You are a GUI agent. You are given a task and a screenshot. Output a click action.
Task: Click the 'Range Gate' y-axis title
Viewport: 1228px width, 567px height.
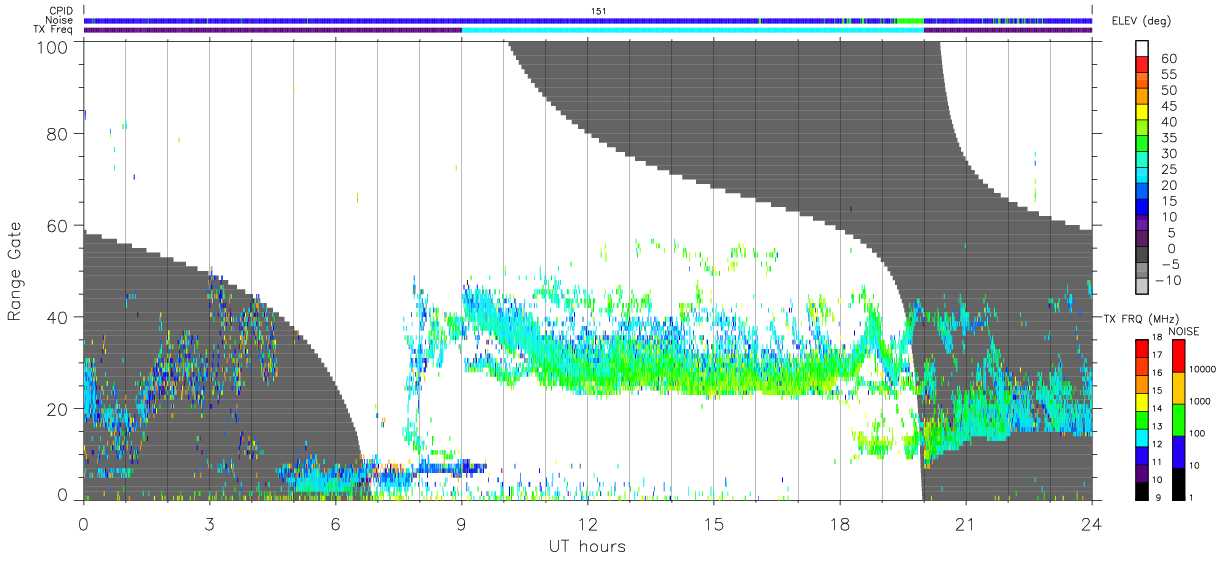coord(15,272)
